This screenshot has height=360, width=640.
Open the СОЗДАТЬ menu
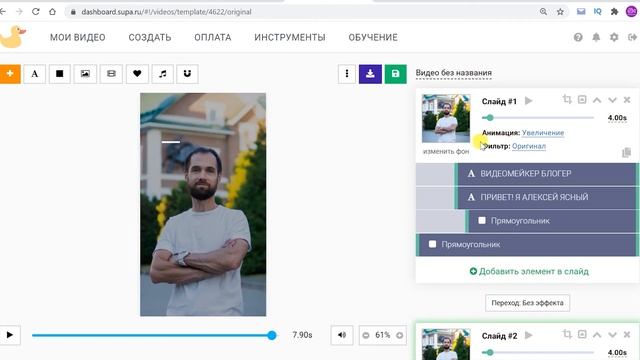click(x=150, y=38)
